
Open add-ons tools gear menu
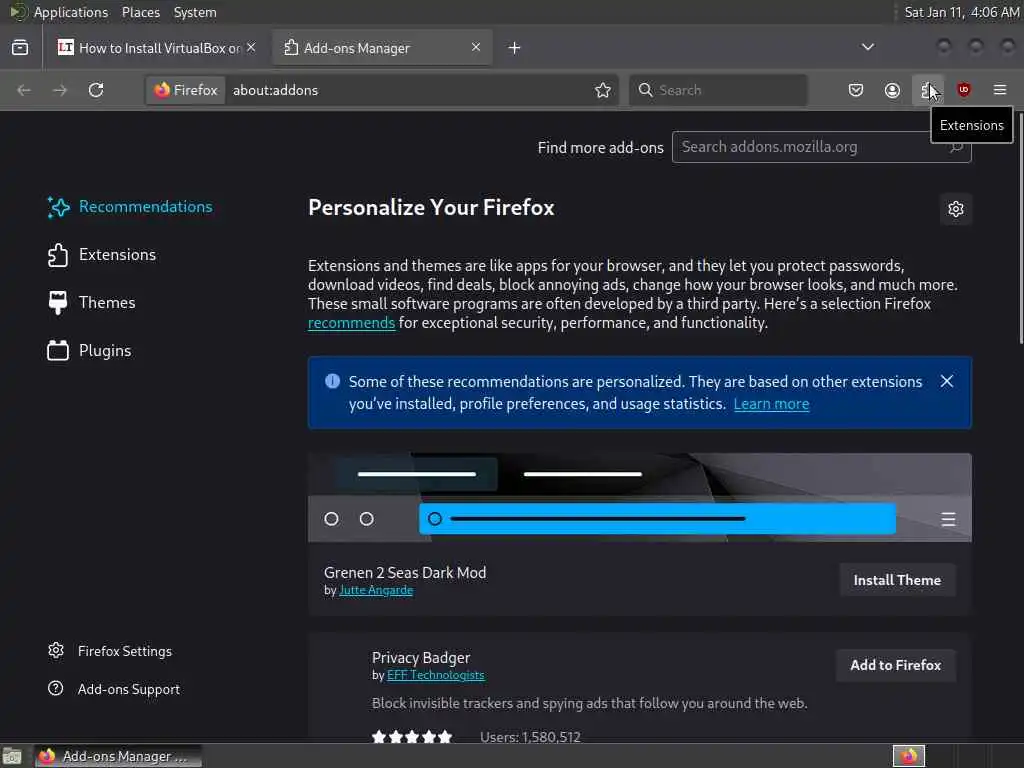click(956, 209)
